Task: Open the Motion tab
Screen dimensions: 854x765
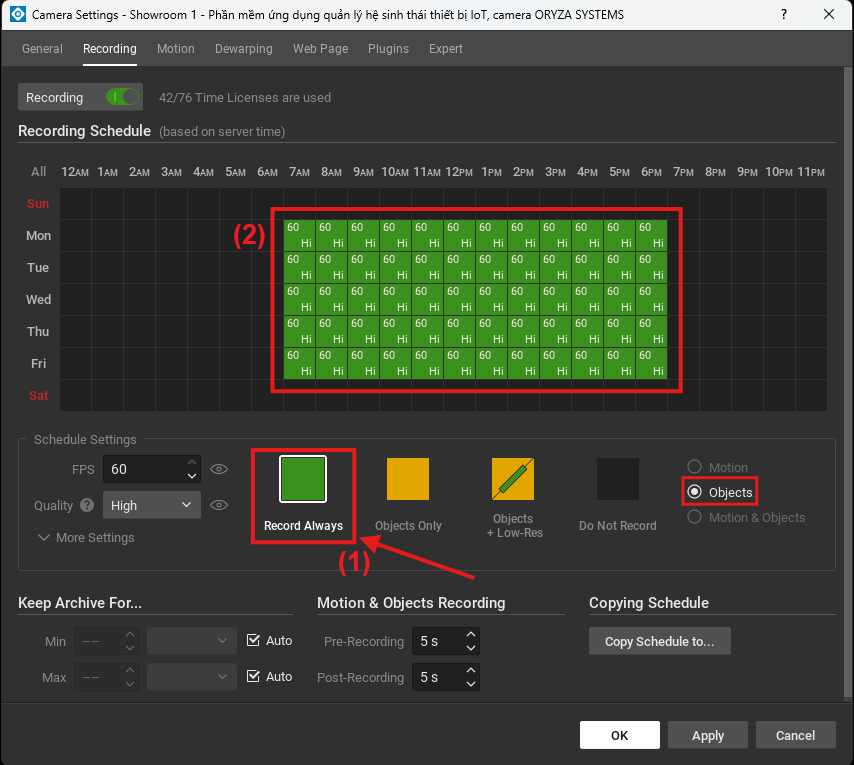Action: 175,48
